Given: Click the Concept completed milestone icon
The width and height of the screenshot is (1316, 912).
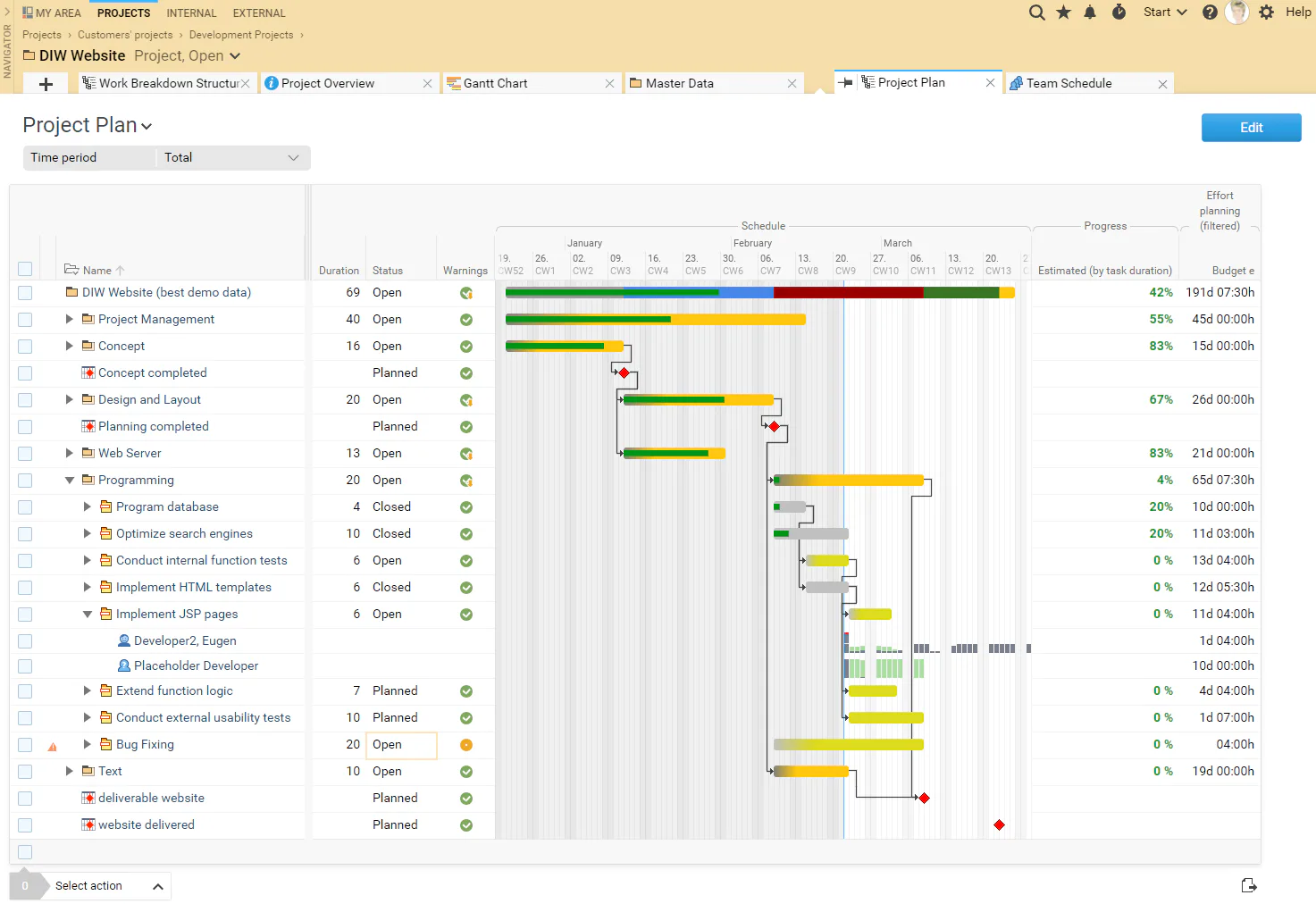Looking at the screenshot, I should (x=88, y=372).
